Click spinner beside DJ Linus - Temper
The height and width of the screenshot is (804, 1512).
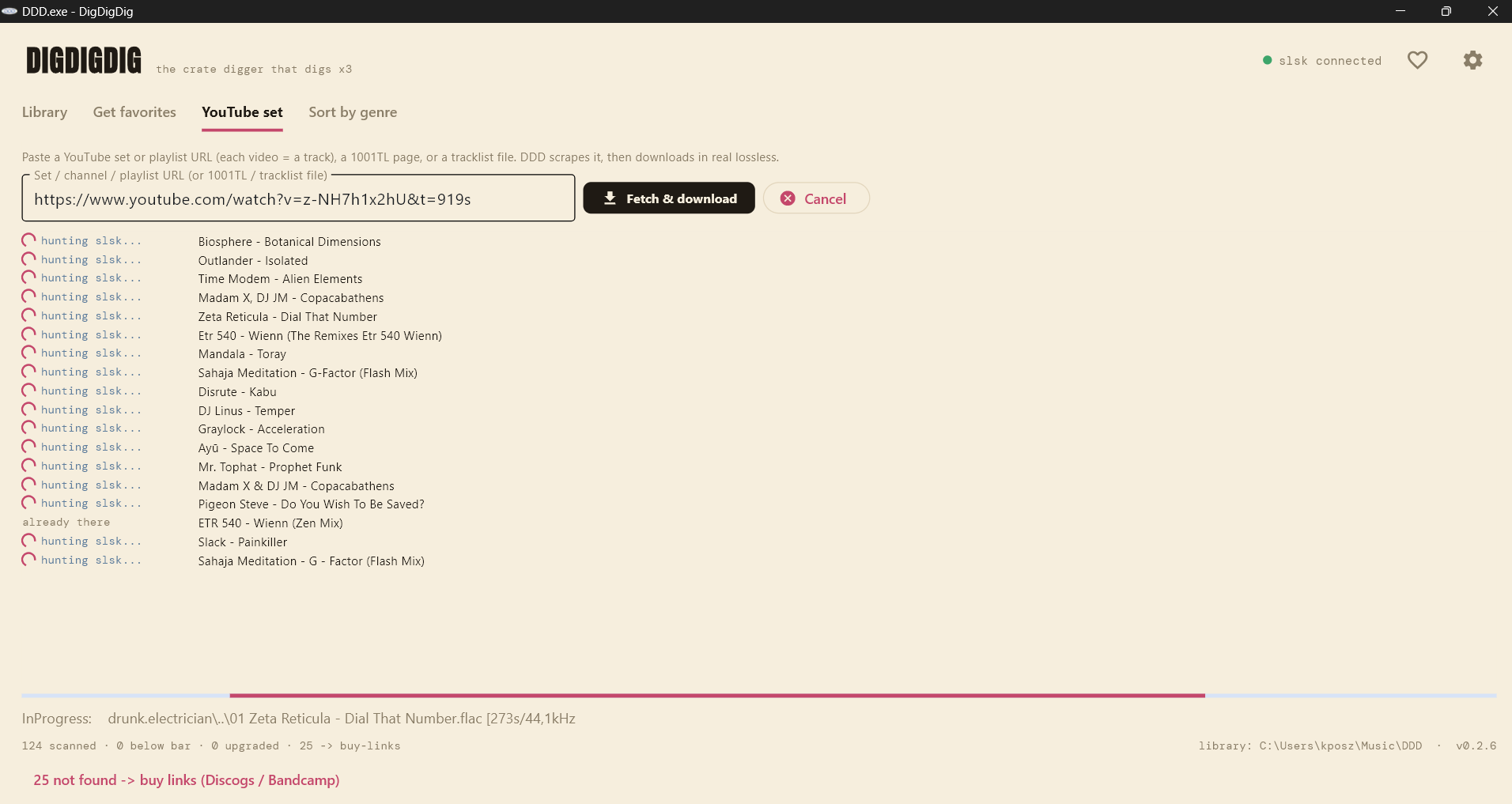(x=29, y=410)
